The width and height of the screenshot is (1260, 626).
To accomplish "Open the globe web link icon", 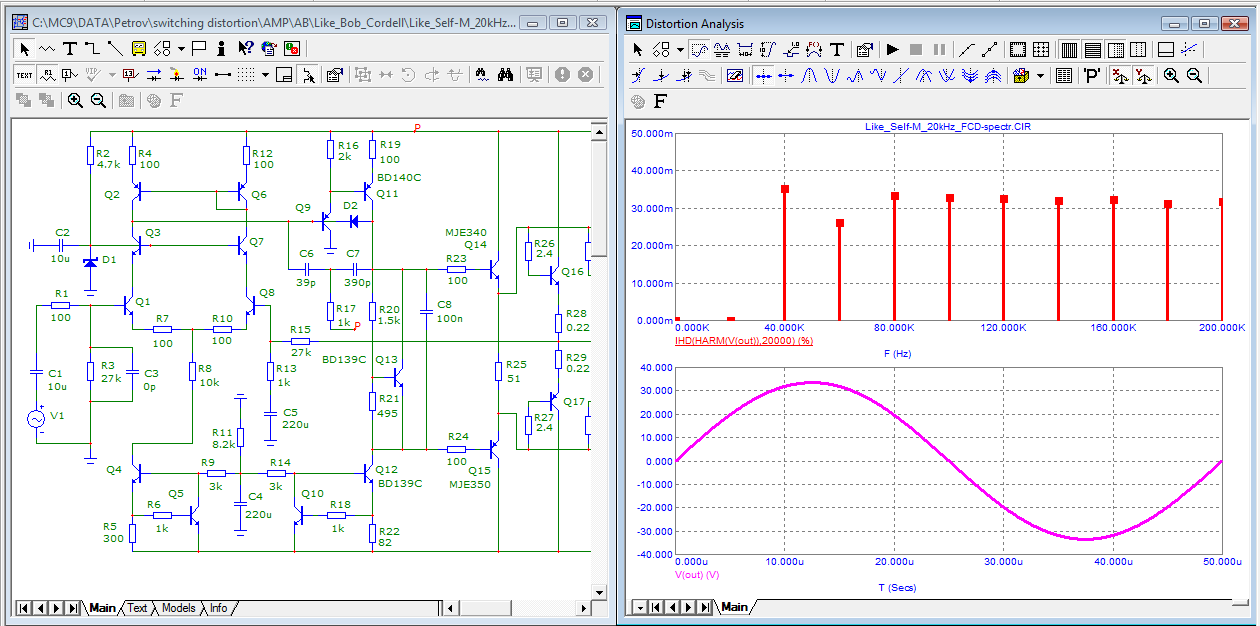I will (x=269, y=48).
